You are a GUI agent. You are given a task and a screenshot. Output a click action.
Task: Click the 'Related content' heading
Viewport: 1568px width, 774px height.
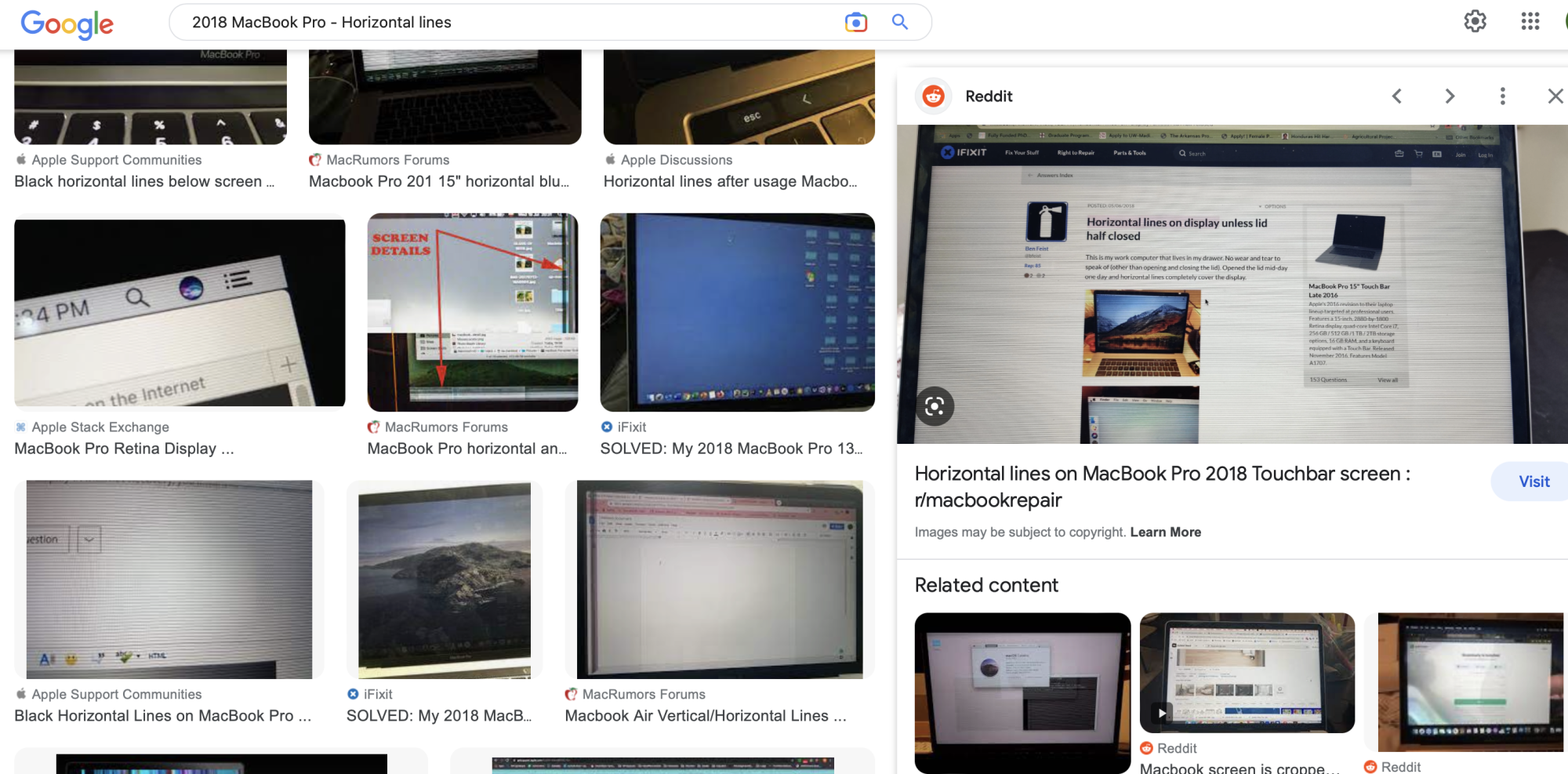pos(986,585)
